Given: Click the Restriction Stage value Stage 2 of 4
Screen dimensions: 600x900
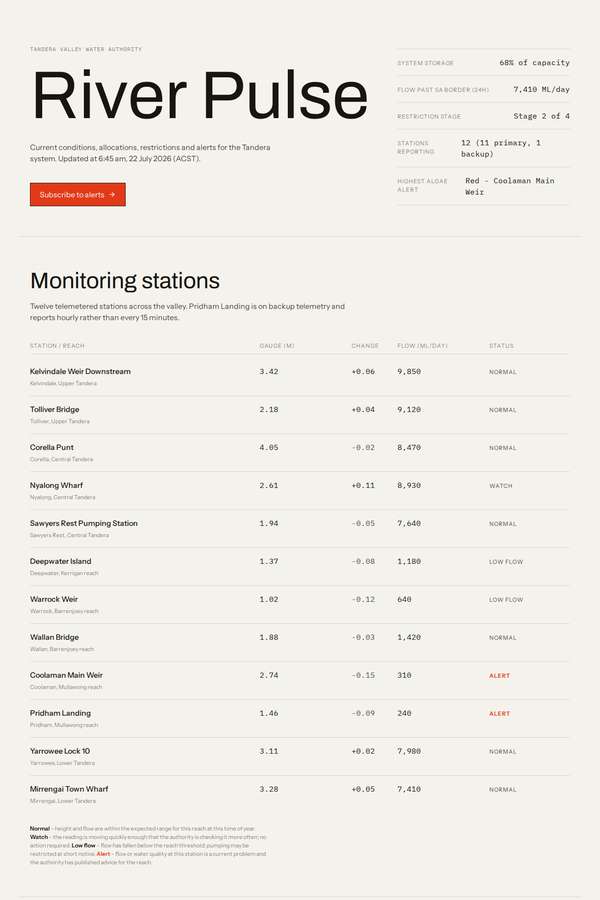Looking at the screenshot, I should click(541, 116).
